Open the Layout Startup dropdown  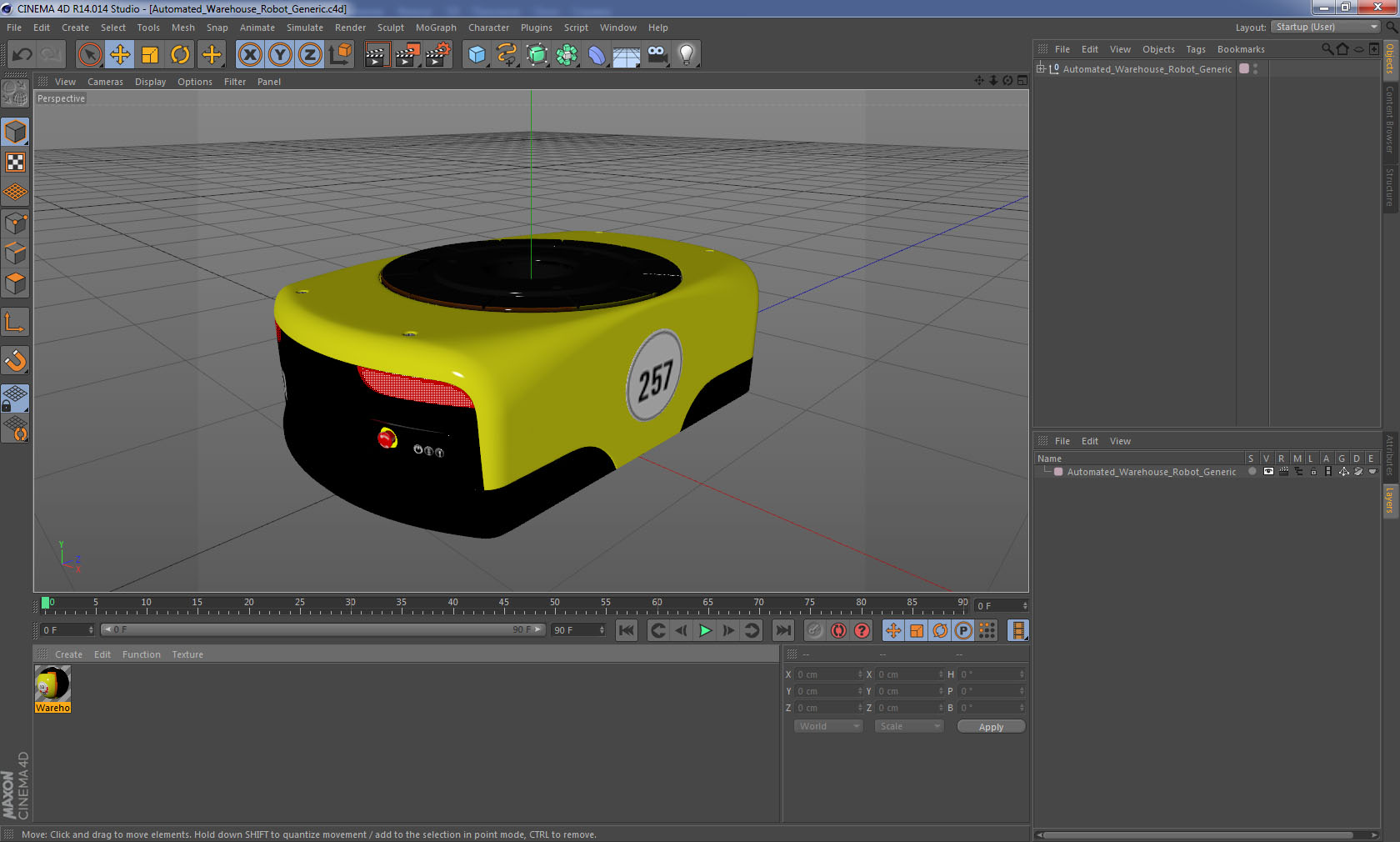pyautogui.click(x=1327, y=28)
